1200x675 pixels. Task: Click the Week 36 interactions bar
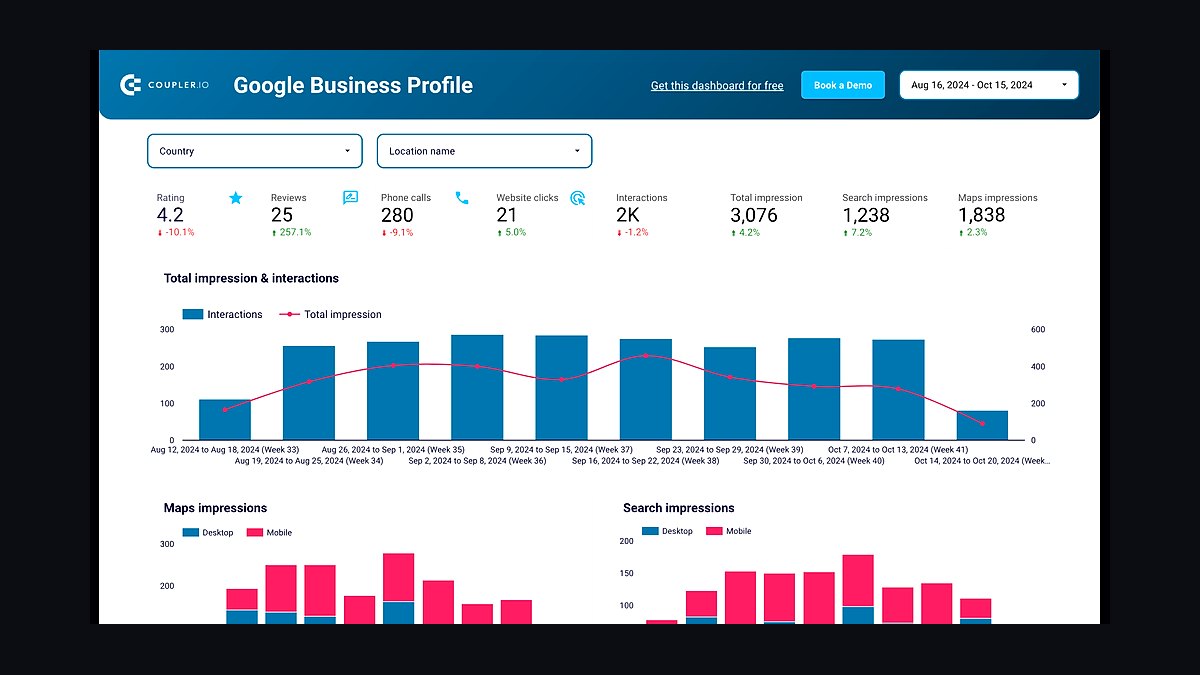click(x=477, y=388)
